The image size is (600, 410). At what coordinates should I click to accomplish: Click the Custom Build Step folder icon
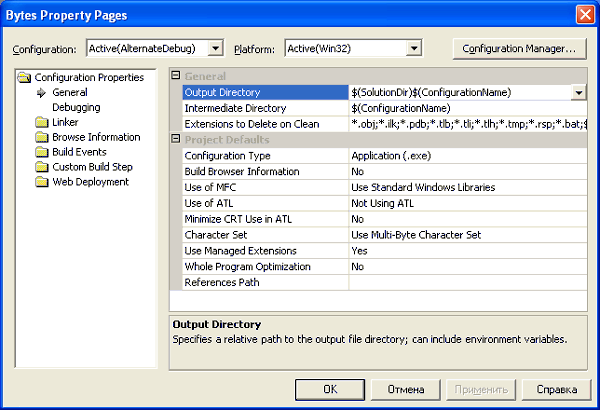(42, 167)
